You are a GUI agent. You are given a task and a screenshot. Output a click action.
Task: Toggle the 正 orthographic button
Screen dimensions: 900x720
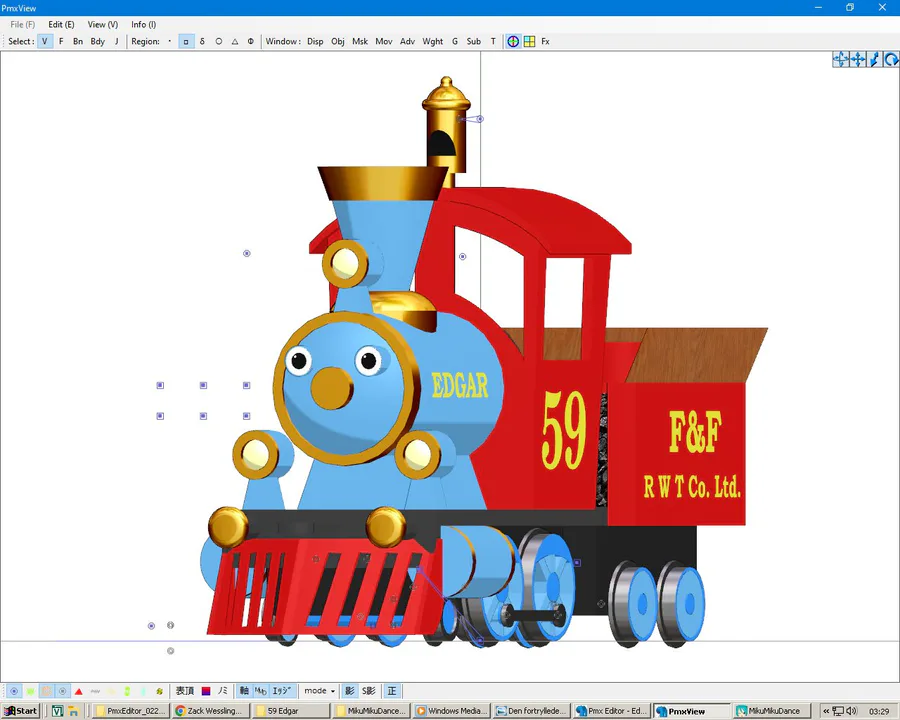click(x=392, y=691)
